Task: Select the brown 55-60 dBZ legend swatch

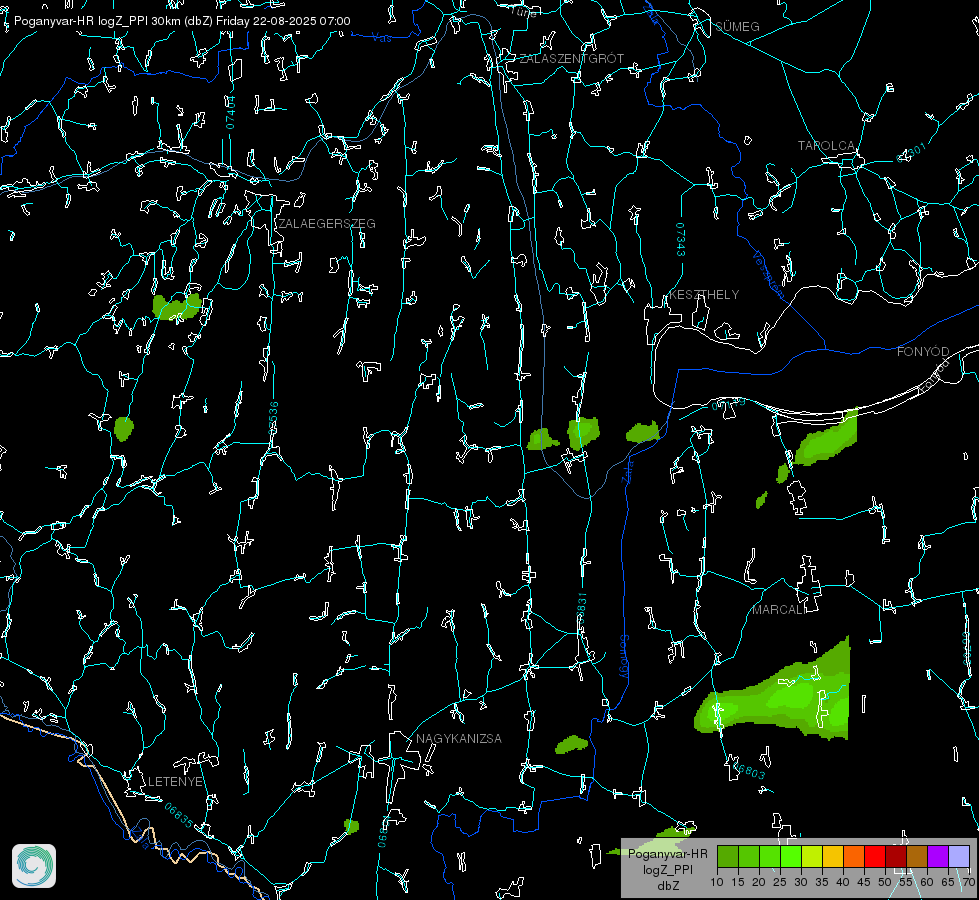Action: pyautogui.click(x=917, y=856)
